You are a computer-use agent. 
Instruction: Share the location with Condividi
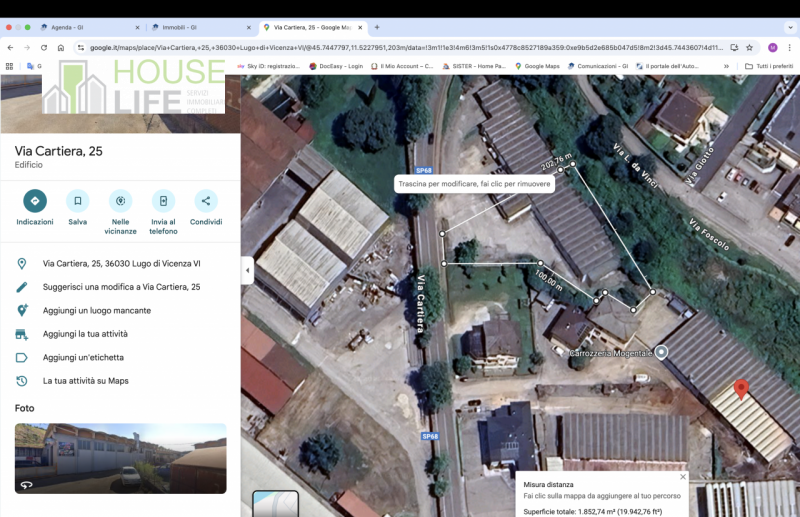coord(206,200)
